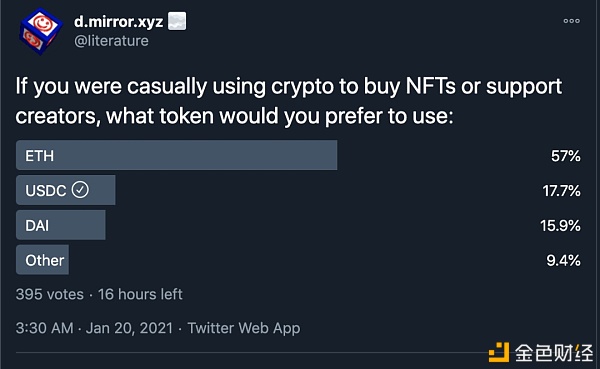Click the 9.4% result for Other
Screen dimensions: 600x369
click(x=563, y=261)
